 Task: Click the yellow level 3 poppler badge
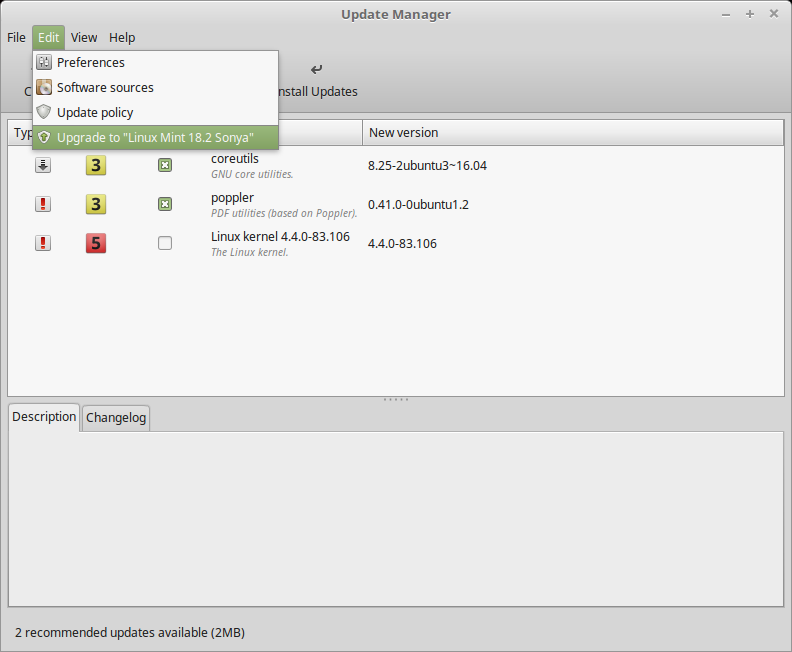pos(96,204)
